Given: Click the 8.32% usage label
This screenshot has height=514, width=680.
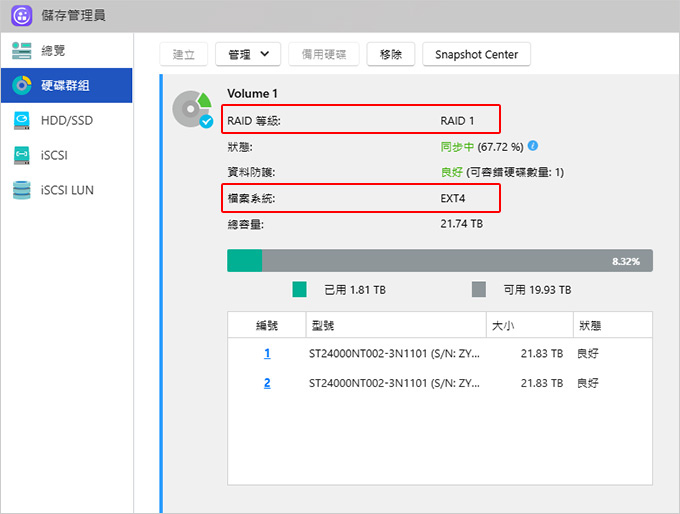Looking at the screenshot, I should pyautogui.click(x=626, y=261).
